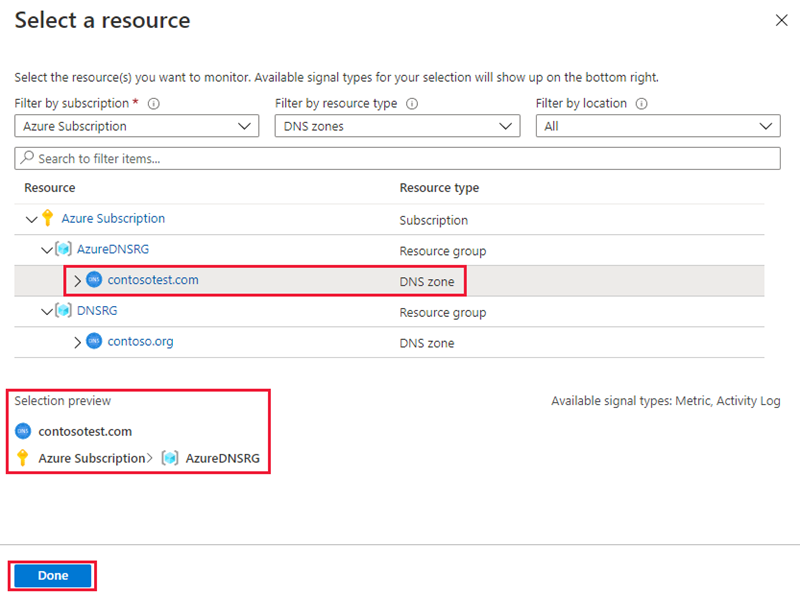Click key icon in Selection preview
800x597 pixels.
tap(22, 458)
